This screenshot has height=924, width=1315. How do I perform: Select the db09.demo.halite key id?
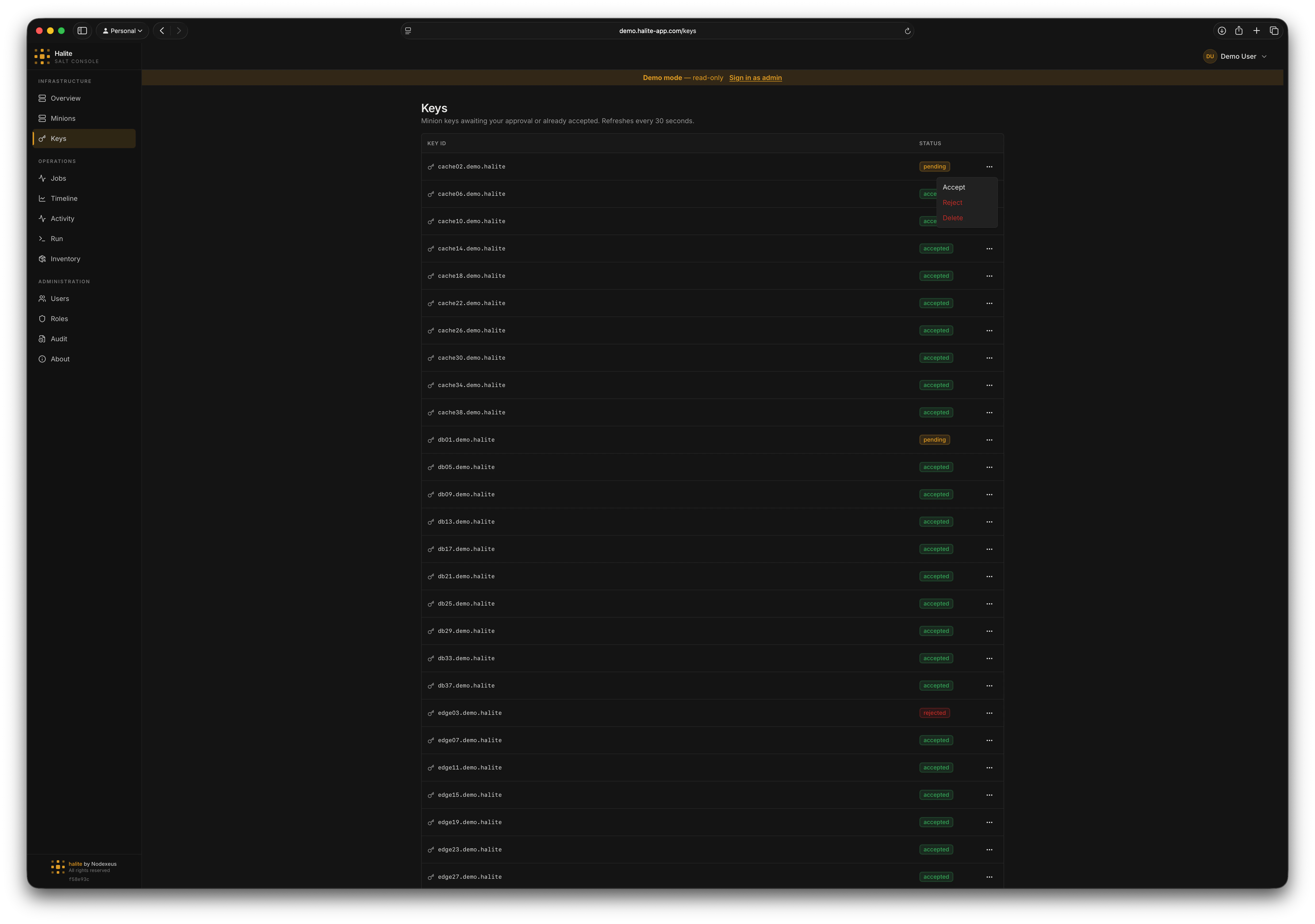466,495
